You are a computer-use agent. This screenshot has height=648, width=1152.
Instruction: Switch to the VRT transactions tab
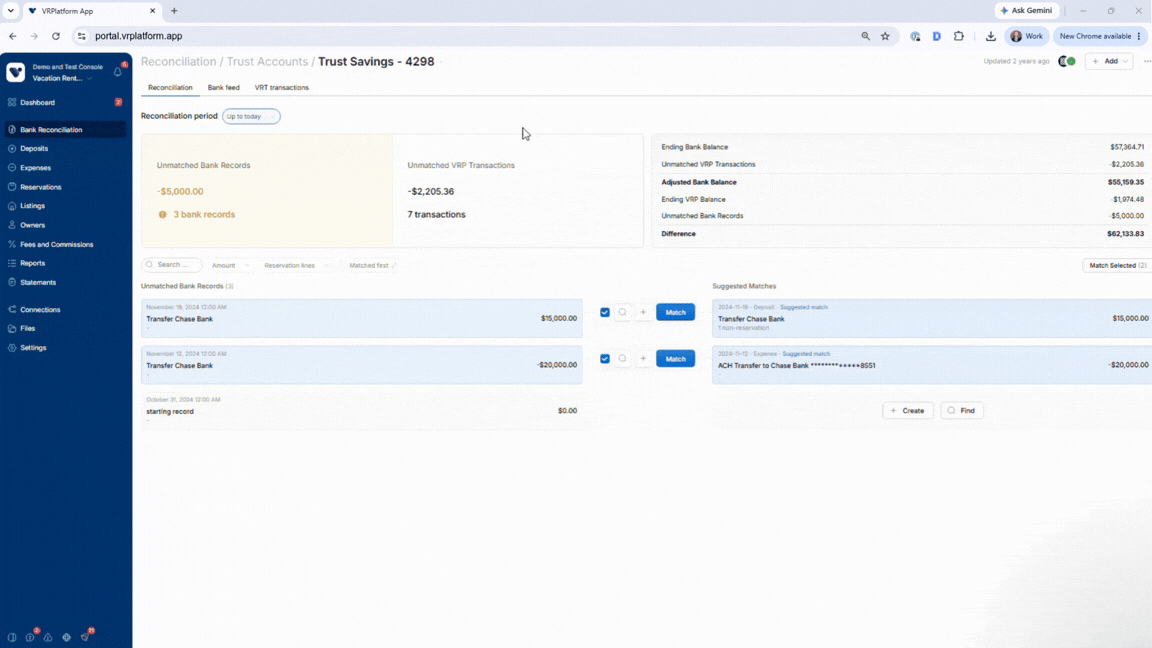pyautogui.click(x=281, y=87)
